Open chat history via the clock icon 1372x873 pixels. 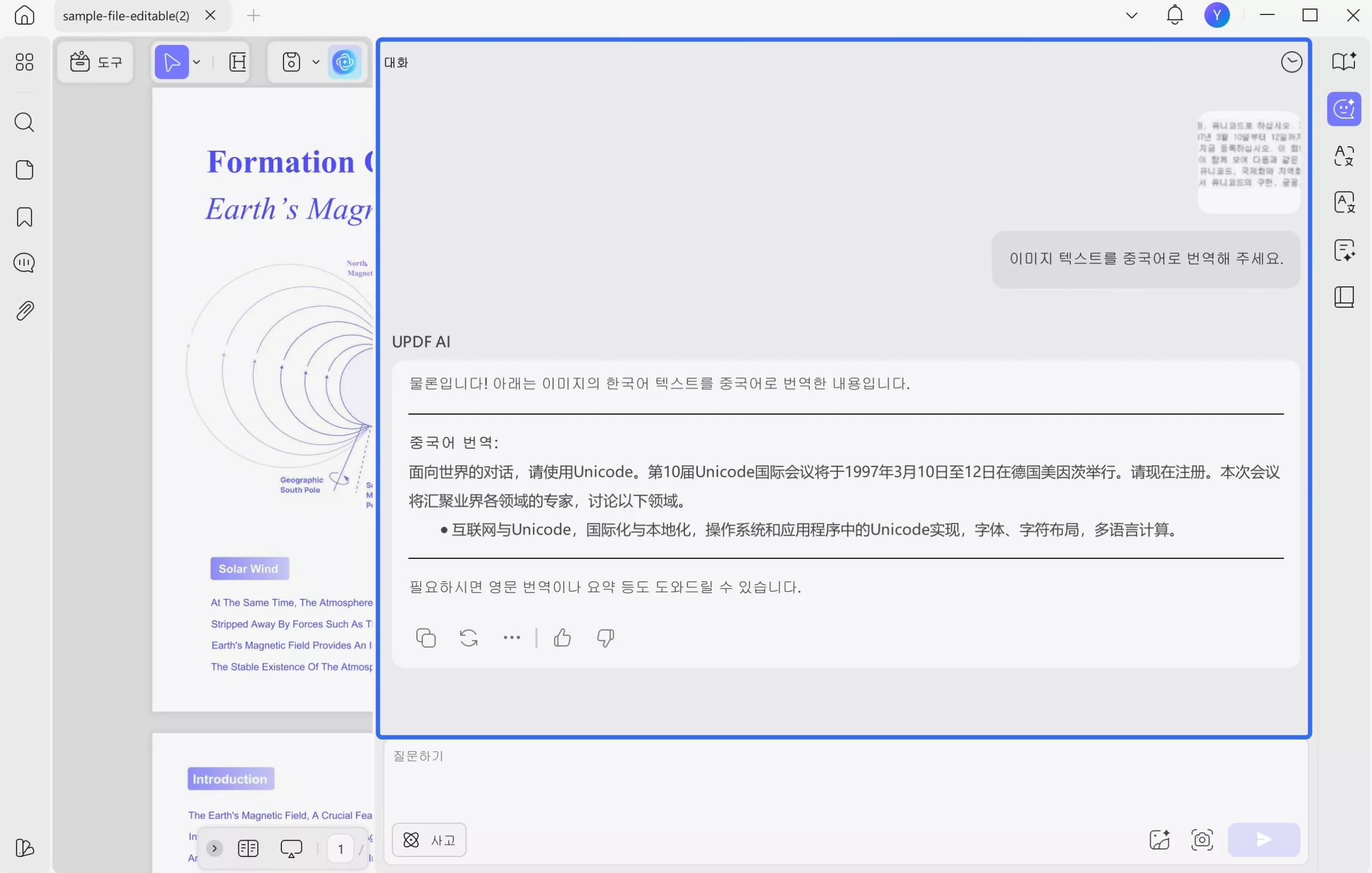[1292, 62]
